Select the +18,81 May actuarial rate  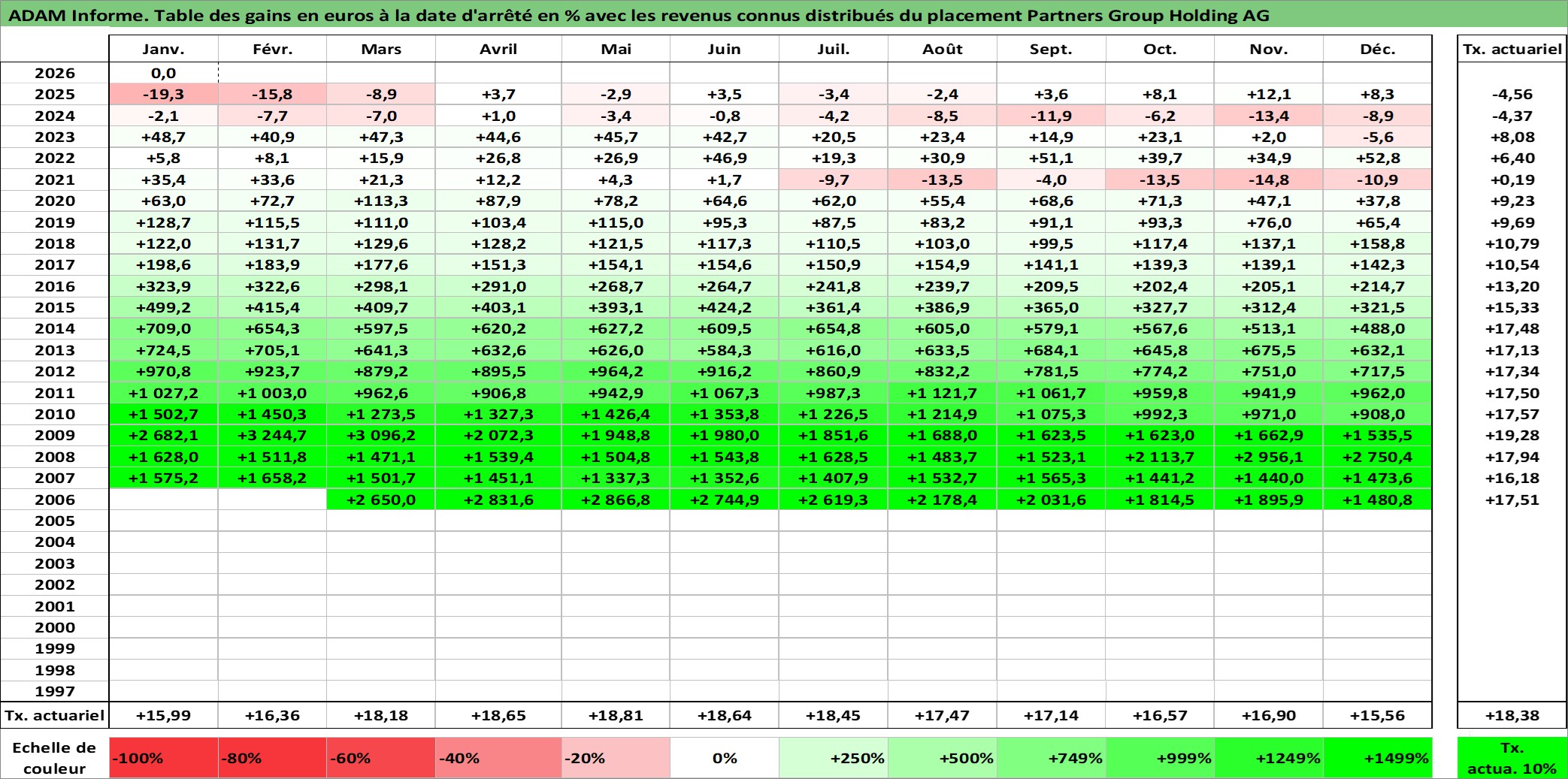coord(616,715)
